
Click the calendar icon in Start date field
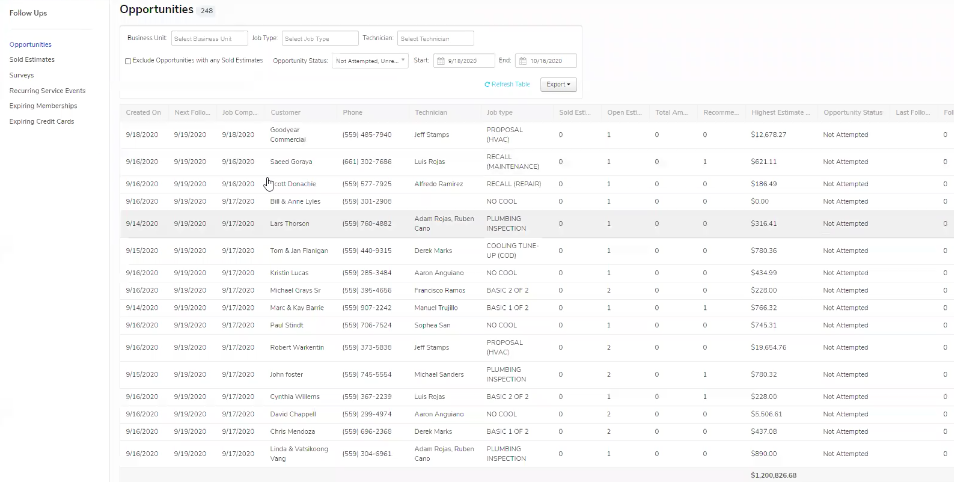point(441,61)
